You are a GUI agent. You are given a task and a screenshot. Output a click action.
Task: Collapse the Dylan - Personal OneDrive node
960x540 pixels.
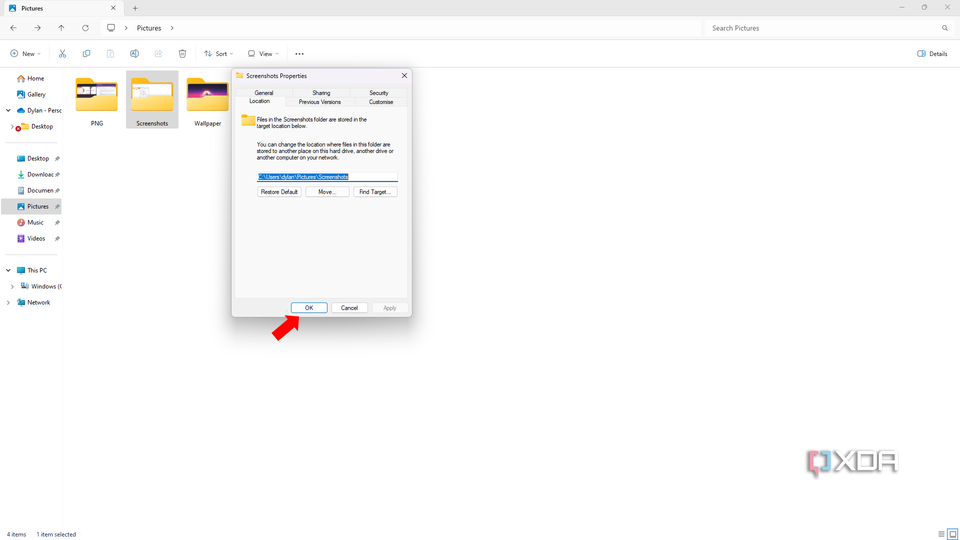[x=8, y=111]
